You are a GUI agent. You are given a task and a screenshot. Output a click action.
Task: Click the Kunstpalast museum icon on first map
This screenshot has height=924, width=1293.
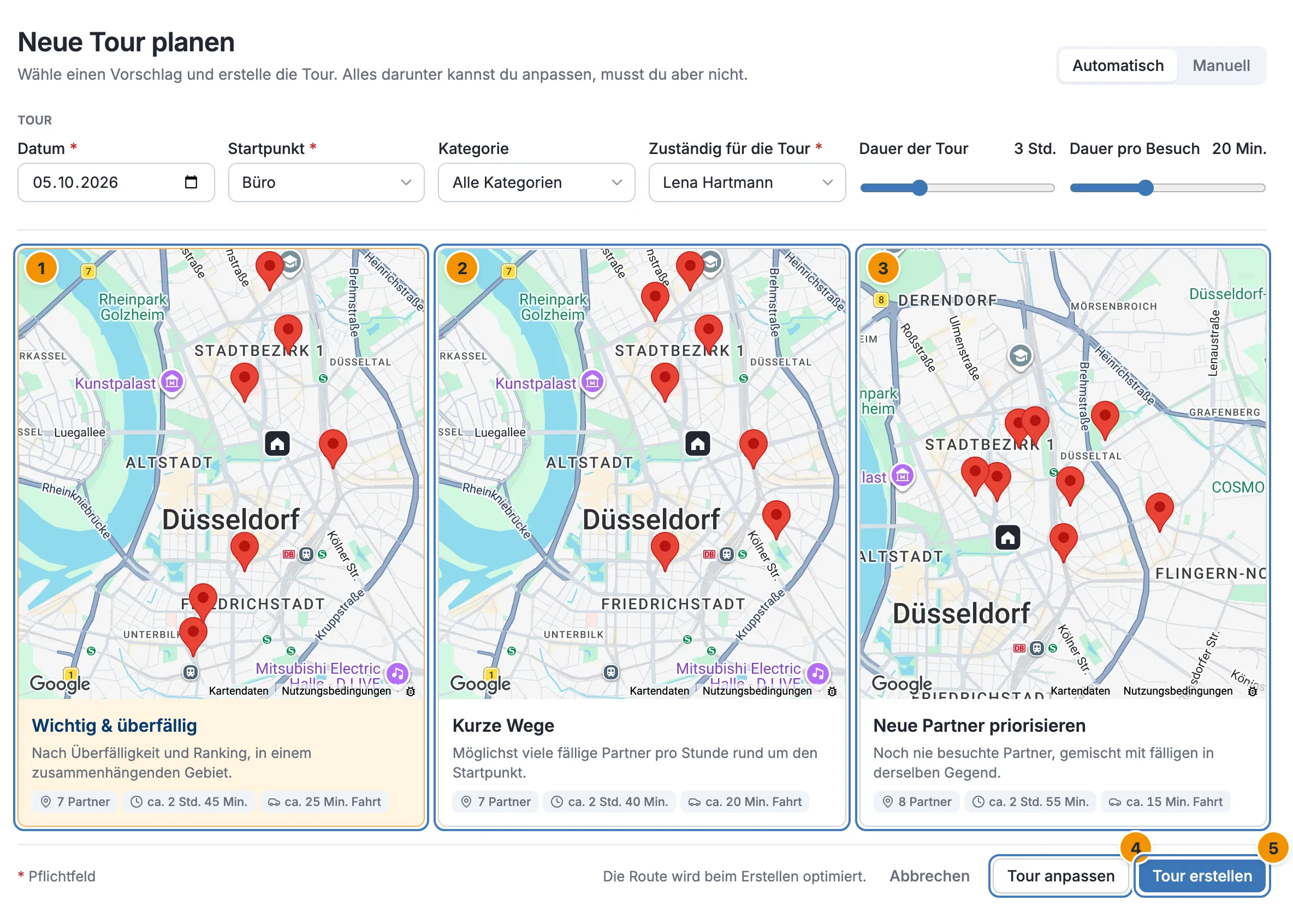pyautogui.click(x=172, y=382)
